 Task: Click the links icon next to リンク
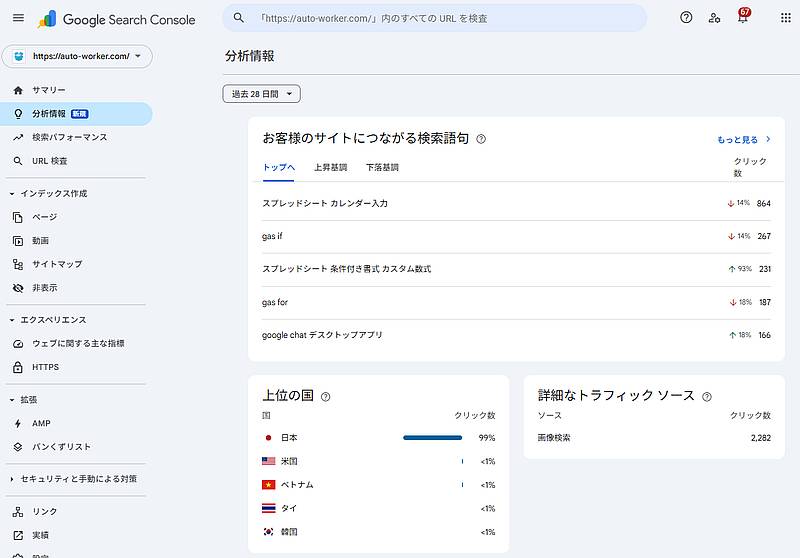tap(18, 512)
